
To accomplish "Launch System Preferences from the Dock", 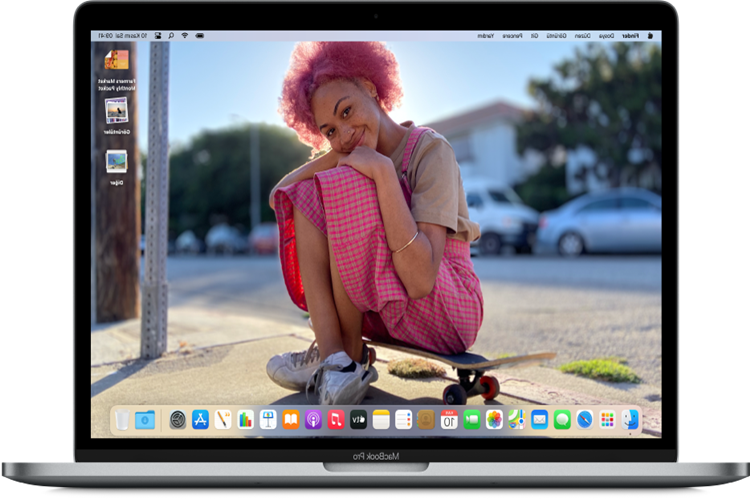I will point(178,420).
